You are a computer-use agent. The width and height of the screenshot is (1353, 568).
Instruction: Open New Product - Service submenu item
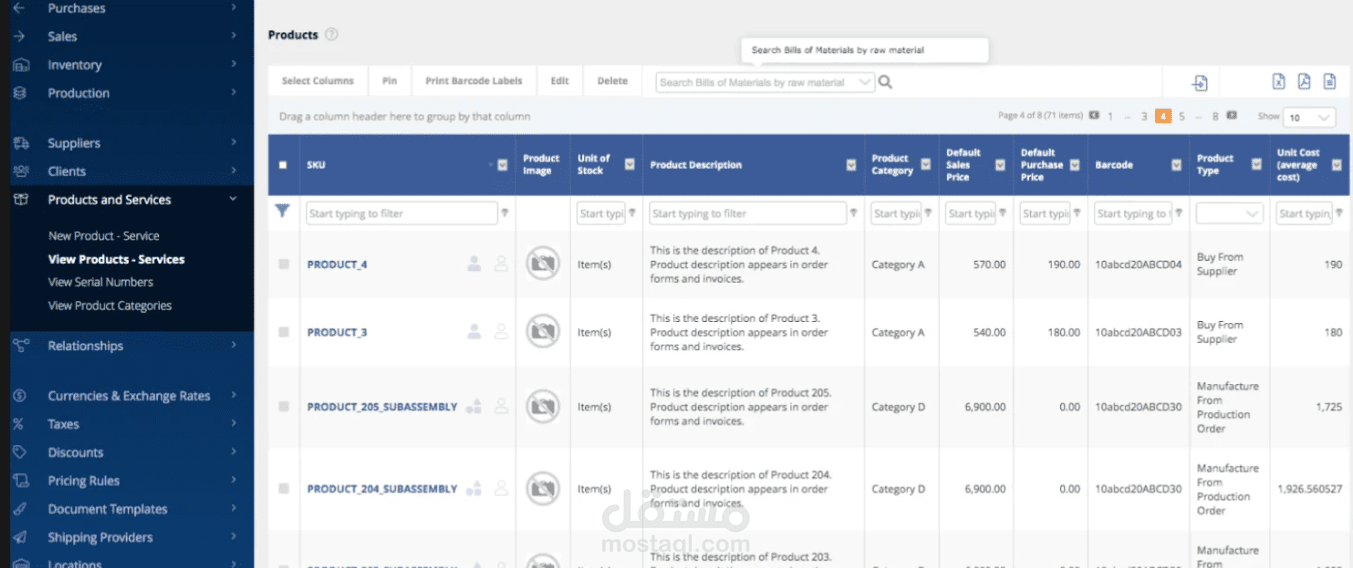(104, 236)
